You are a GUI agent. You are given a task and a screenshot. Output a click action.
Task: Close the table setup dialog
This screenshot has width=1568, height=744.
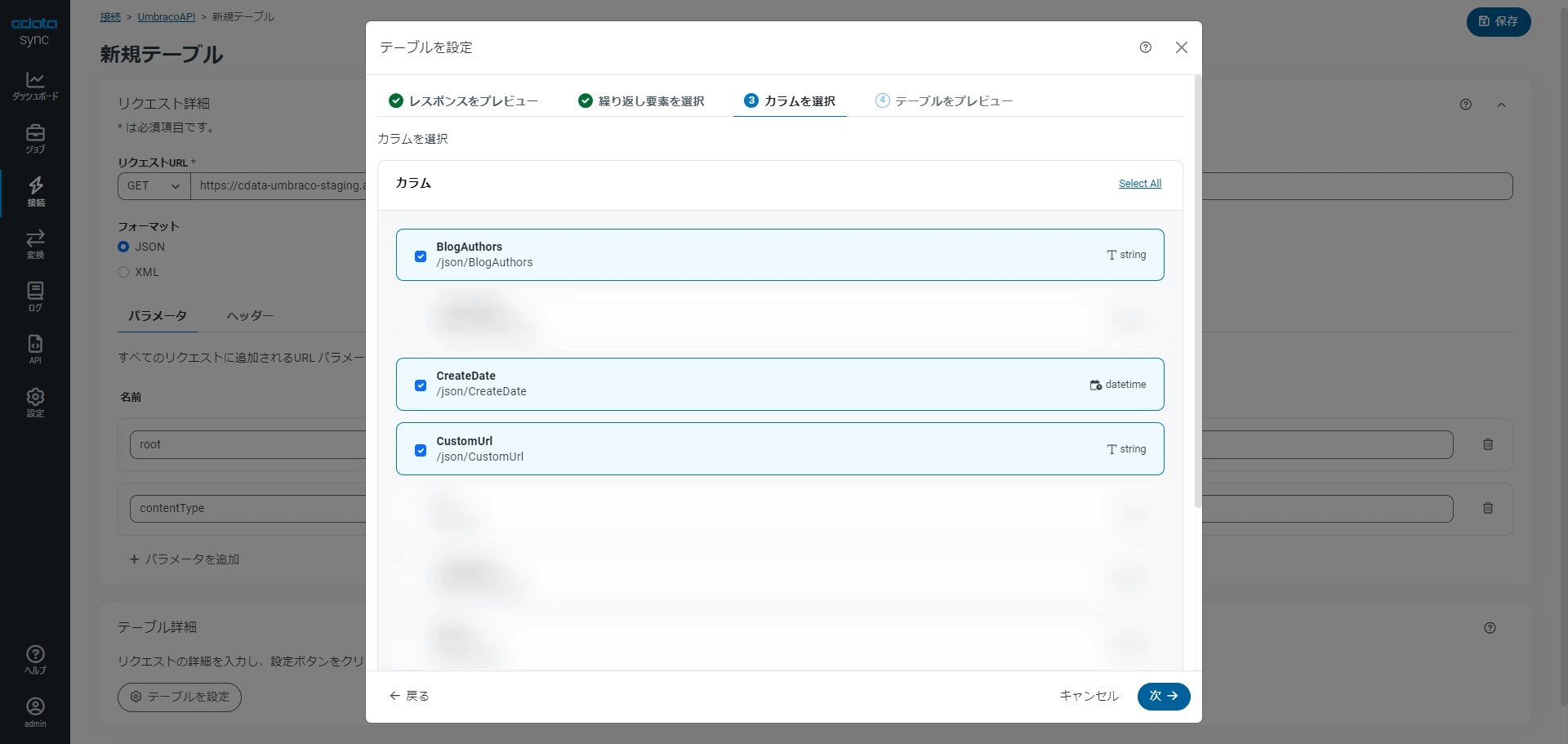pos(1182,47)
